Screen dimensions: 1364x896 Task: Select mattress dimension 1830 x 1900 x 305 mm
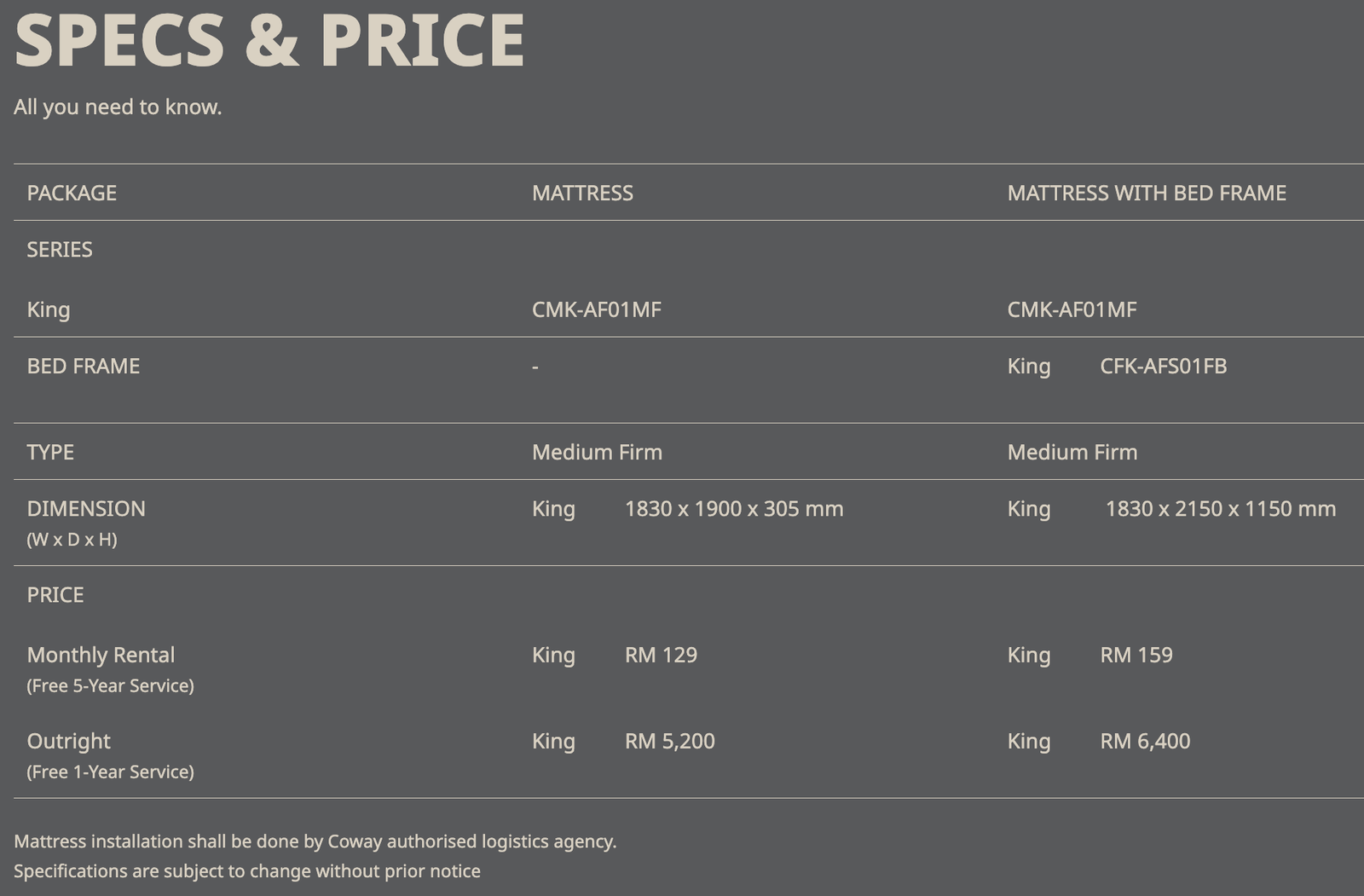[x=734, y=508]
